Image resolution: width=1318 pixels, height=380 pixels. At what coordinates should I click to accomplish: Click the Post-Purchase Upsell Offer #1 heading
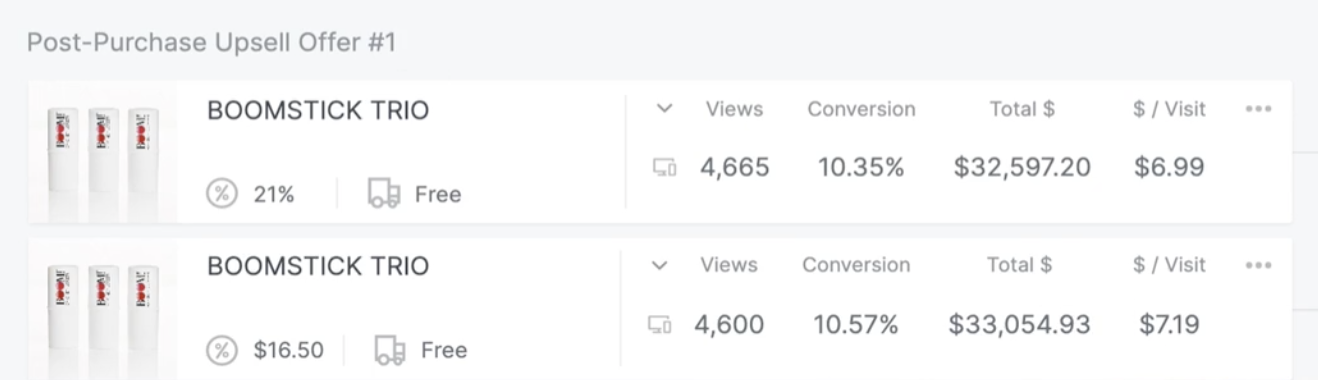click(212, 42)
